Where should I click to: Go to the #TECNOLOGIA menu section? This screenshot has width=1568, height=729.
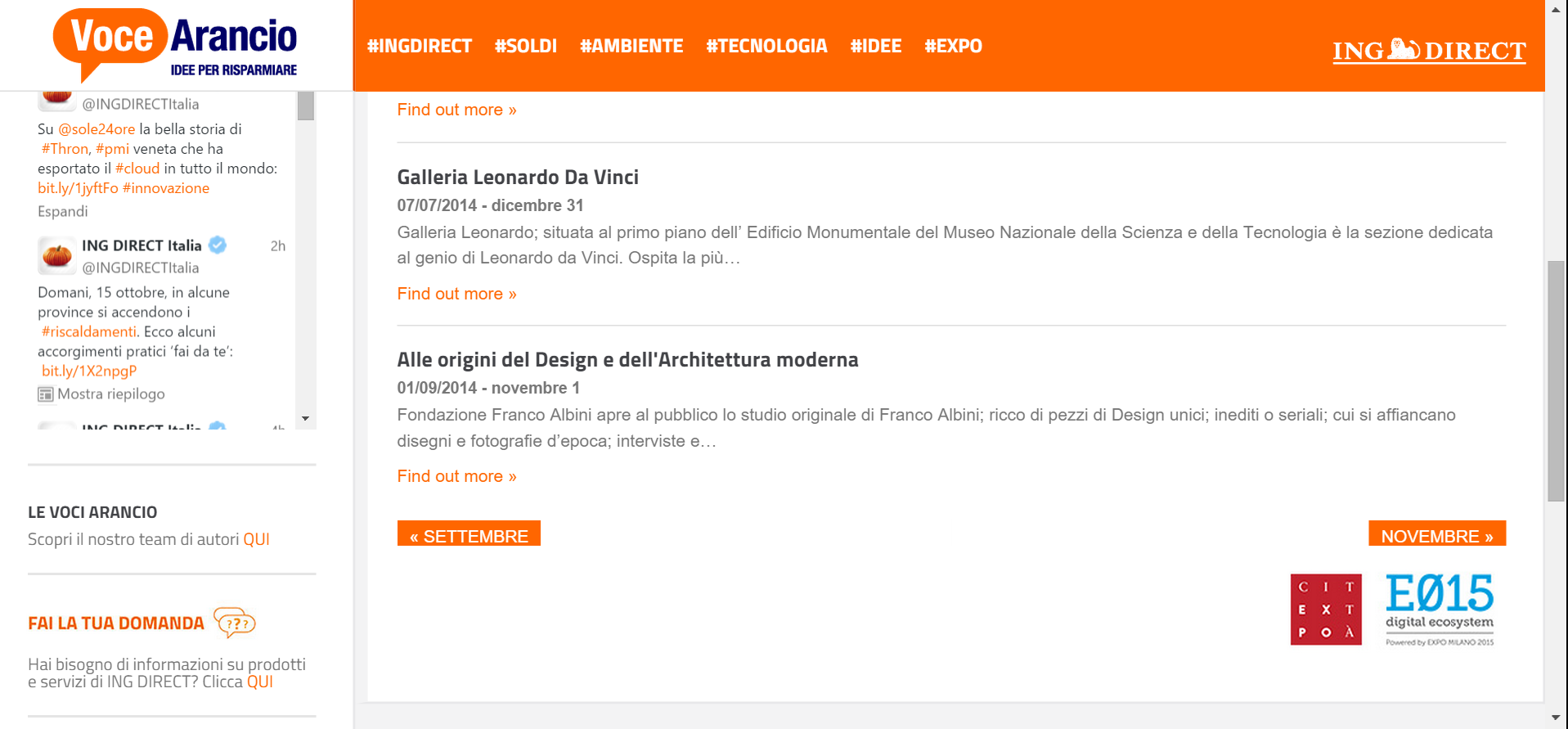[x=766, y=47]
